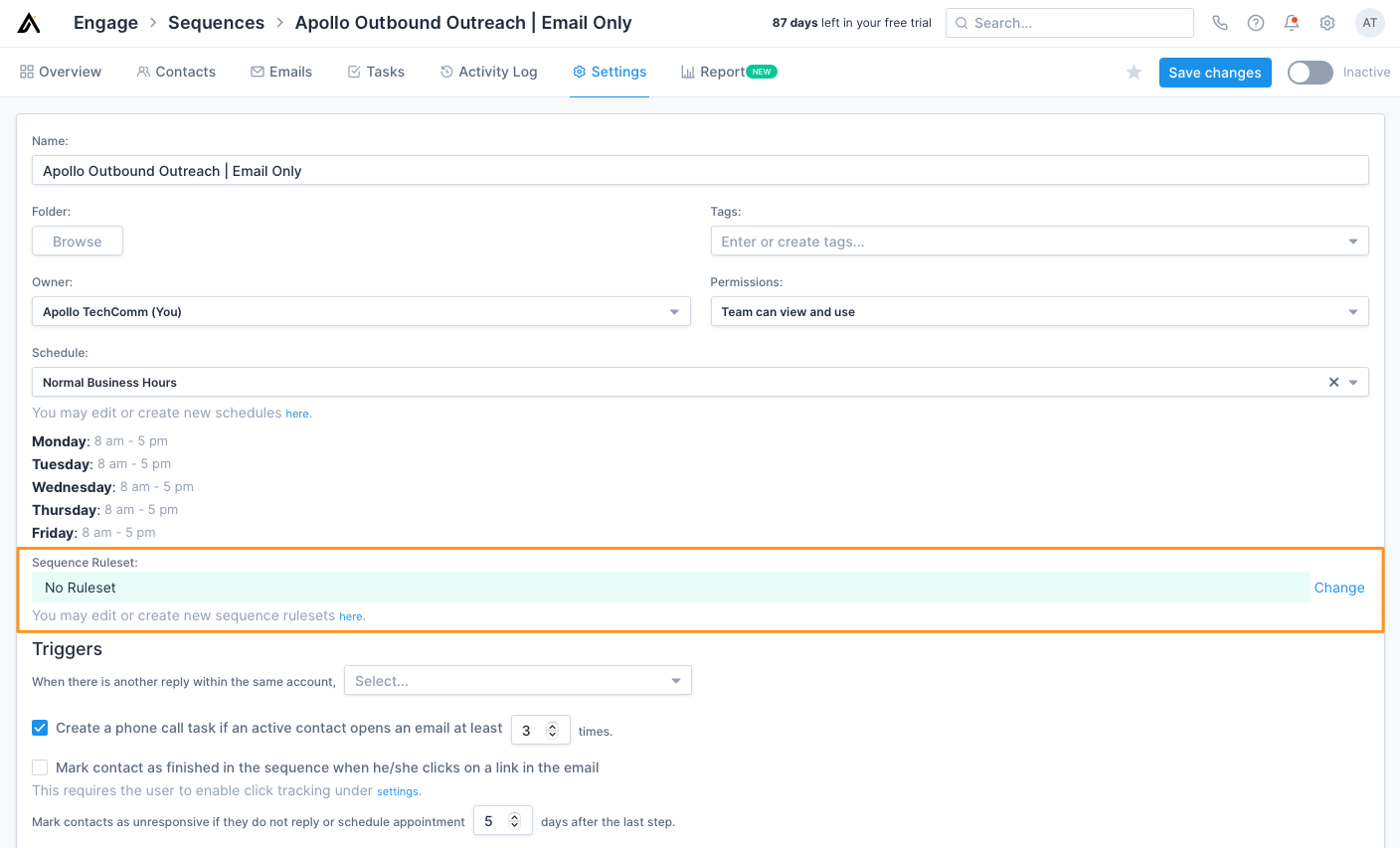Open the sequence rulesets 'here' link

point(351,616)
